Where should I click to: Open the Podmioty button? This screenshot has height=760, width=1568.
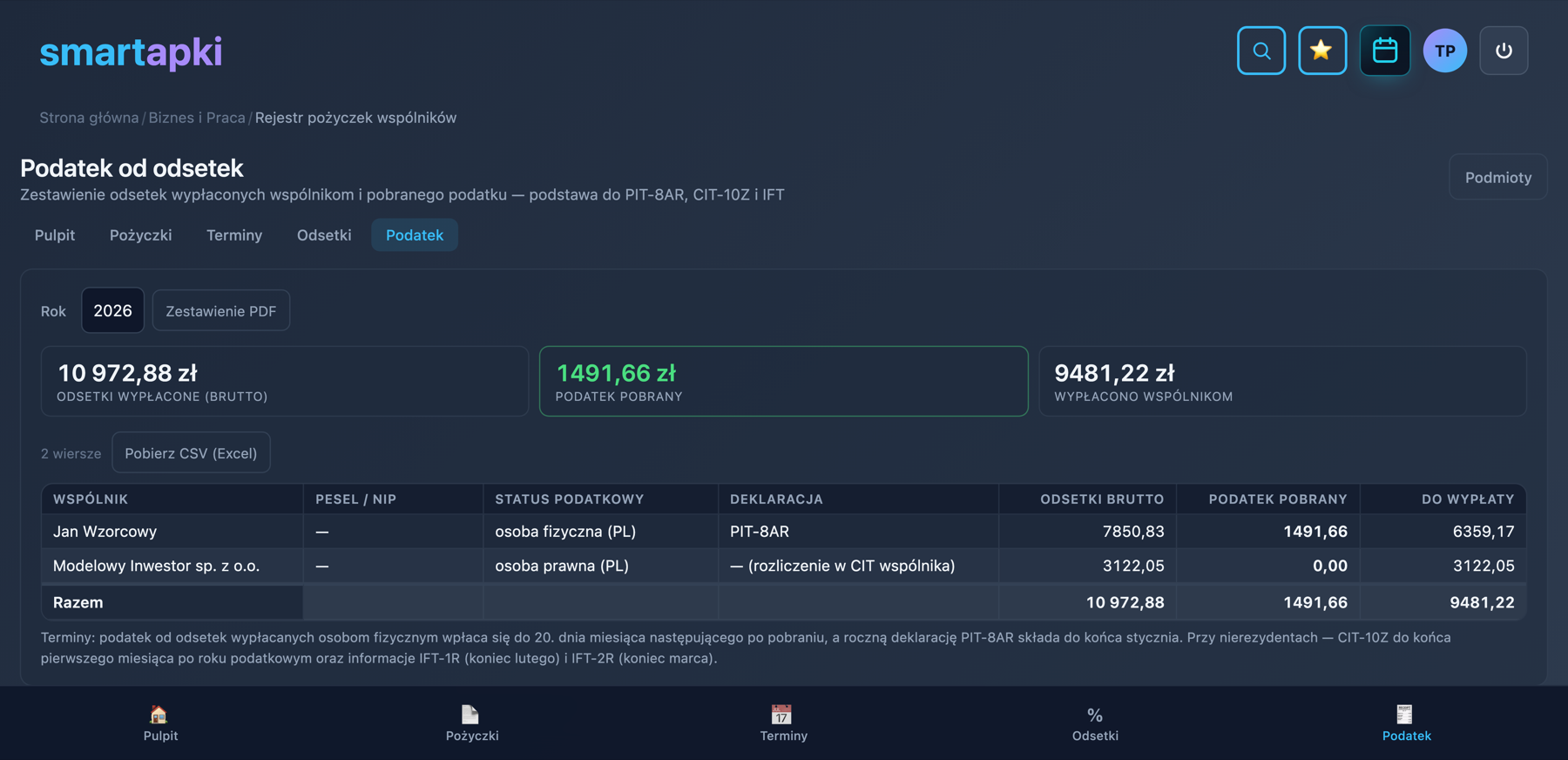(x=1498, y=178)
